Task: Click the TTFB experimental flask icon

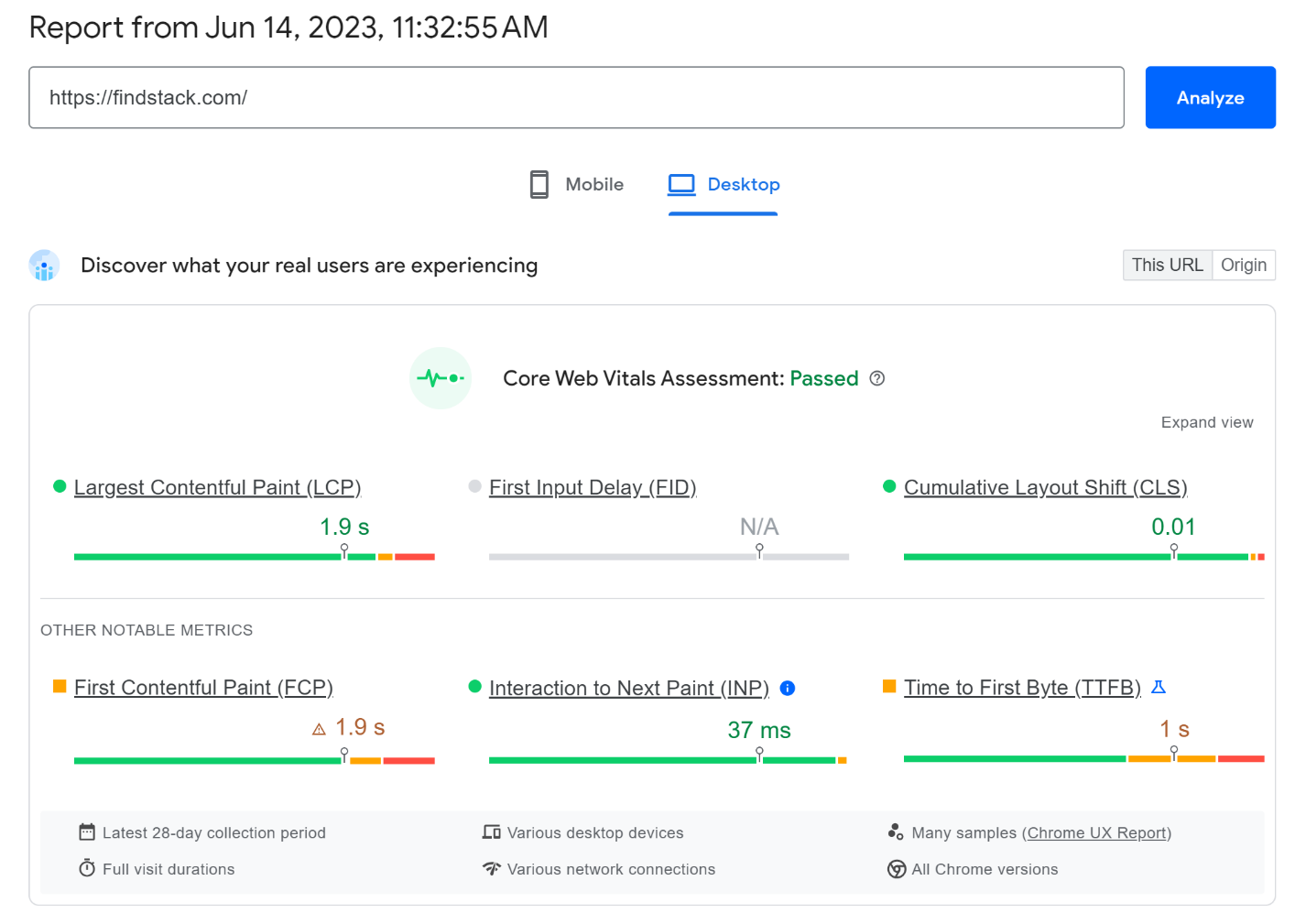Action: (x=1159, y=687)
